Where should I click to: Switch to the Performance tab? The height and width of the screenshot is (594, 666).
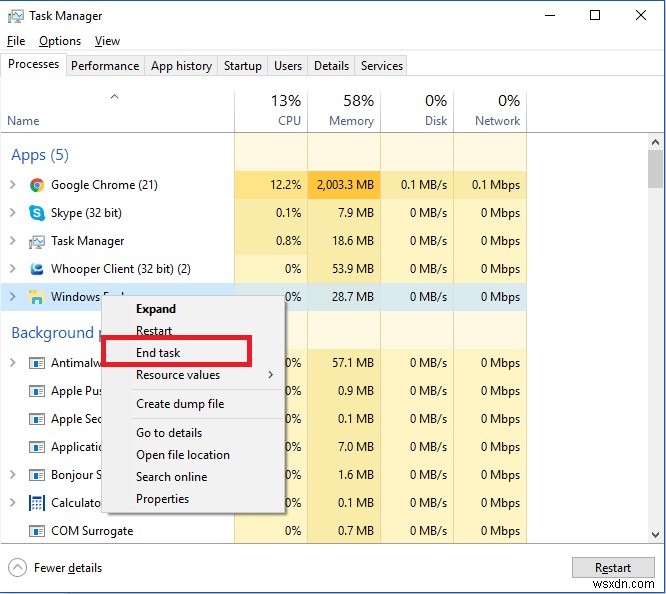pyautogui.click(x=105, y=66)
